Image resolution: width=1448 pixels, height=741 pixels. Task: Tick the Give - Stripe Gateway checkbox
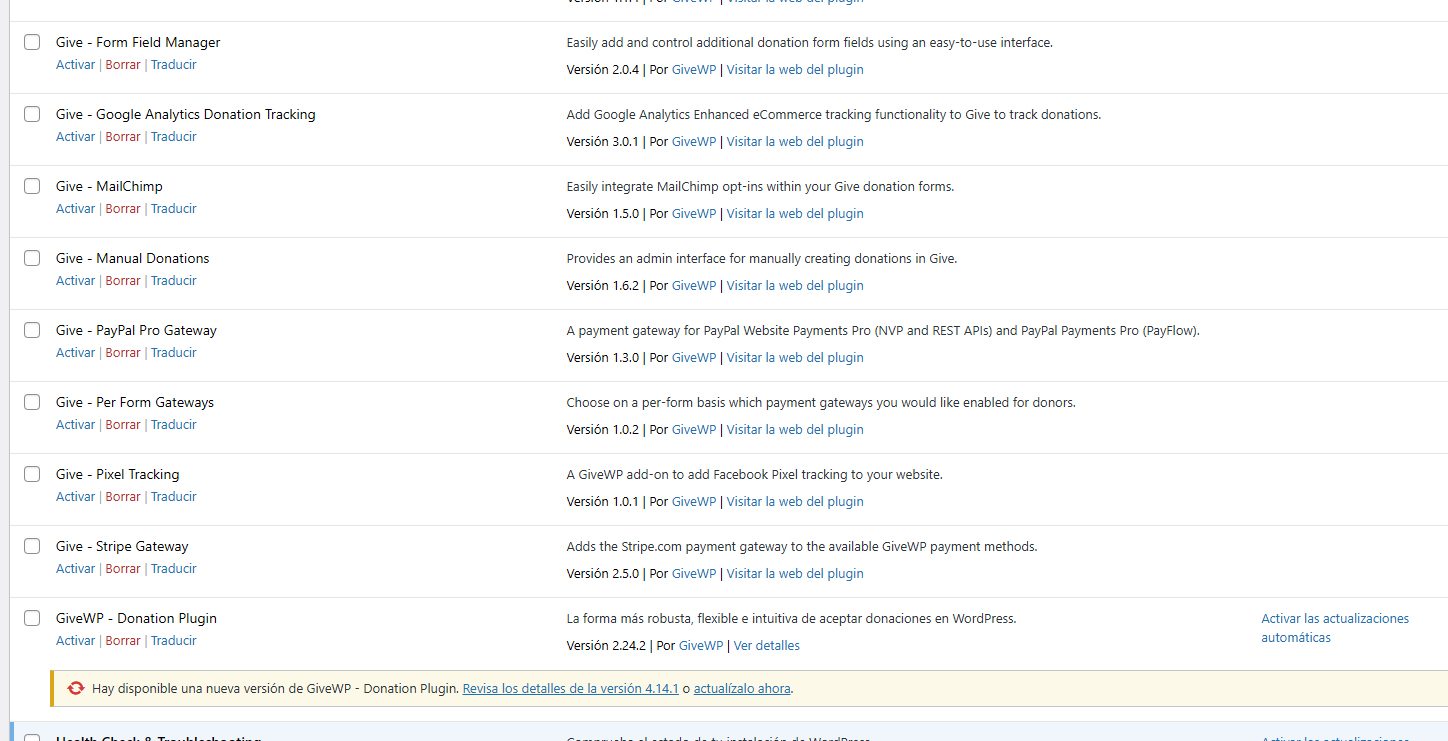(x=32, y=546)
